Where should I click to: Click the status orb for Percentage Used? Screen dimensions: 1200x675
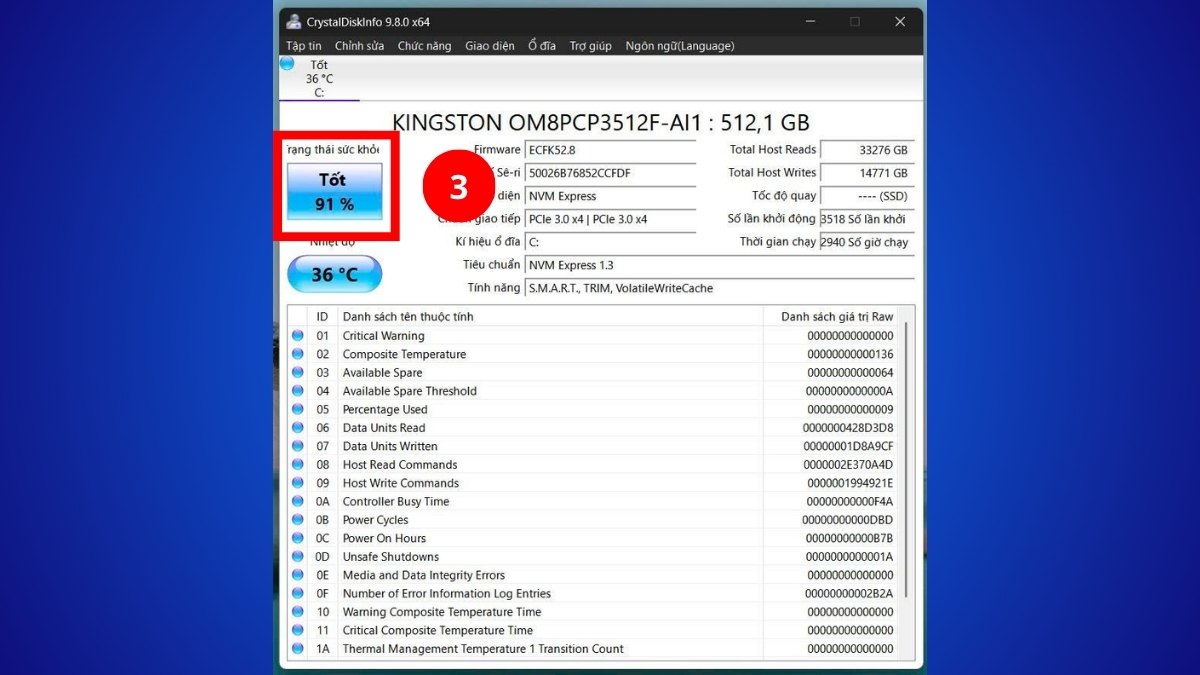click(297, 410)
